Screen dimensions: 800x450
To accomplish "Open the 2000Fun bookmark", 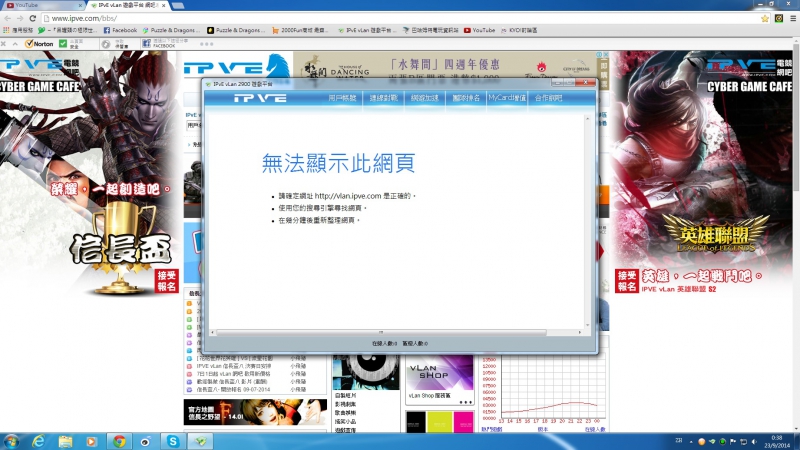I will [x=300, y=31].
